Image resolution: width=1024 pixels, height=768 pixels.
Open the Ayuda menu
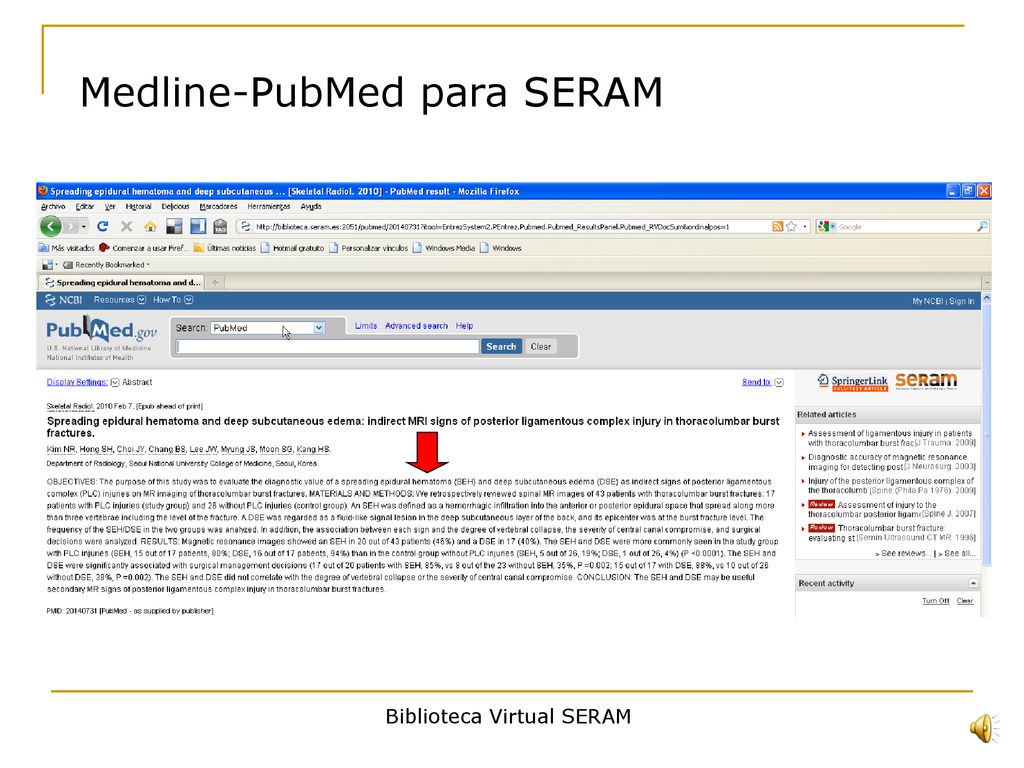click(x=311, y=206)
